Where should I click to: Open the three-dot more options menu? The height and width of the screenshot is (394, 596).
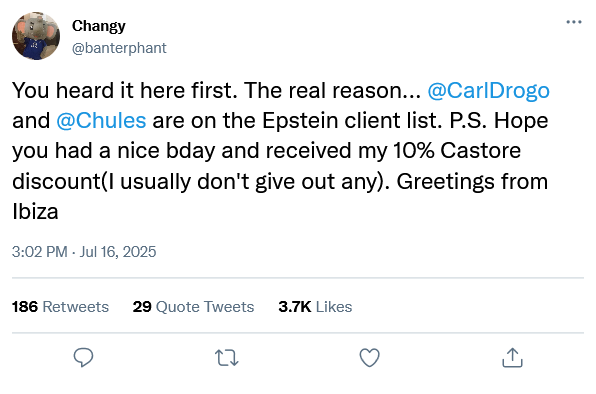click(x=574, y=22)
